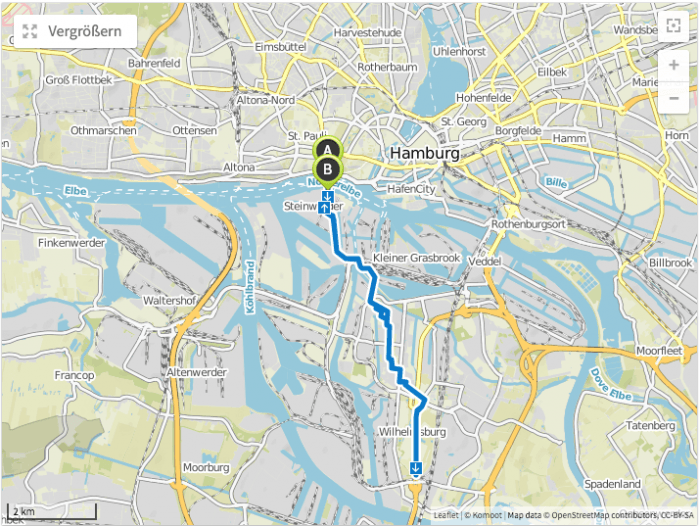
Task: Click the ferry up-arrow icon at Steinwerder
Action: (x=324, y=208)
